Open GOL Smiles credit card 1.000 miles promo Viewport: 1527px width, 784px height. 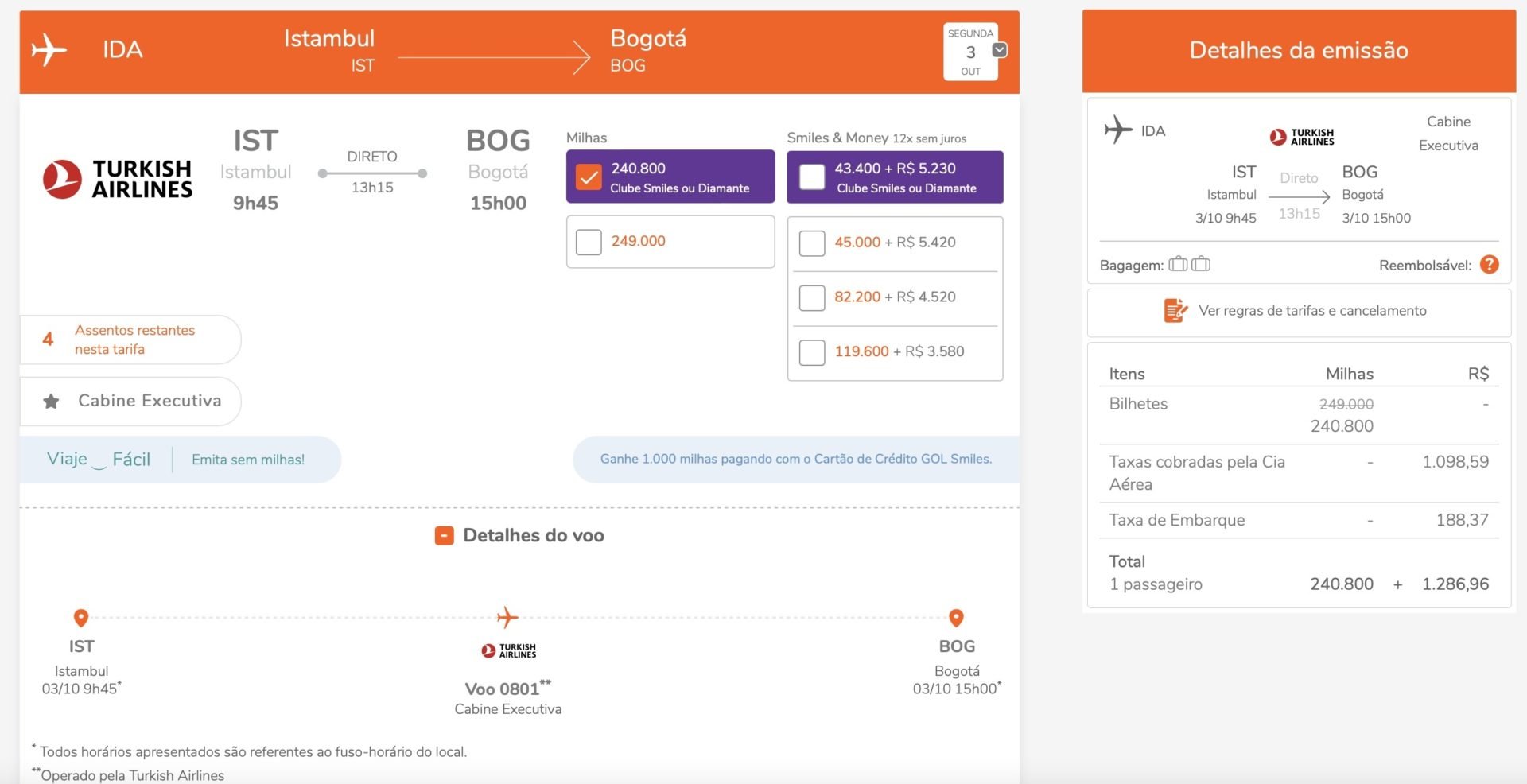pos(796,459)
